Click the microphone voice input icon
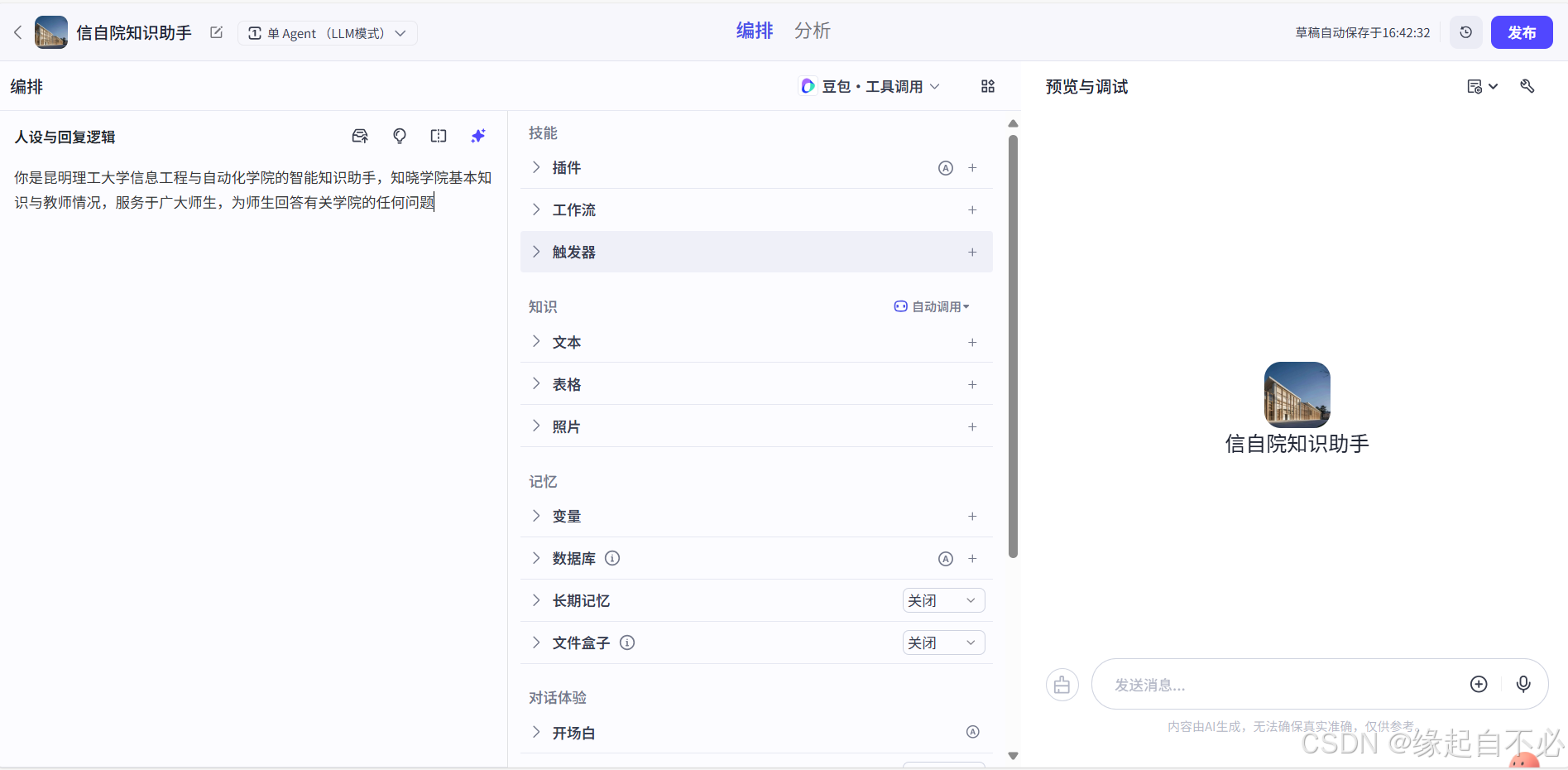 [1523, 684]
